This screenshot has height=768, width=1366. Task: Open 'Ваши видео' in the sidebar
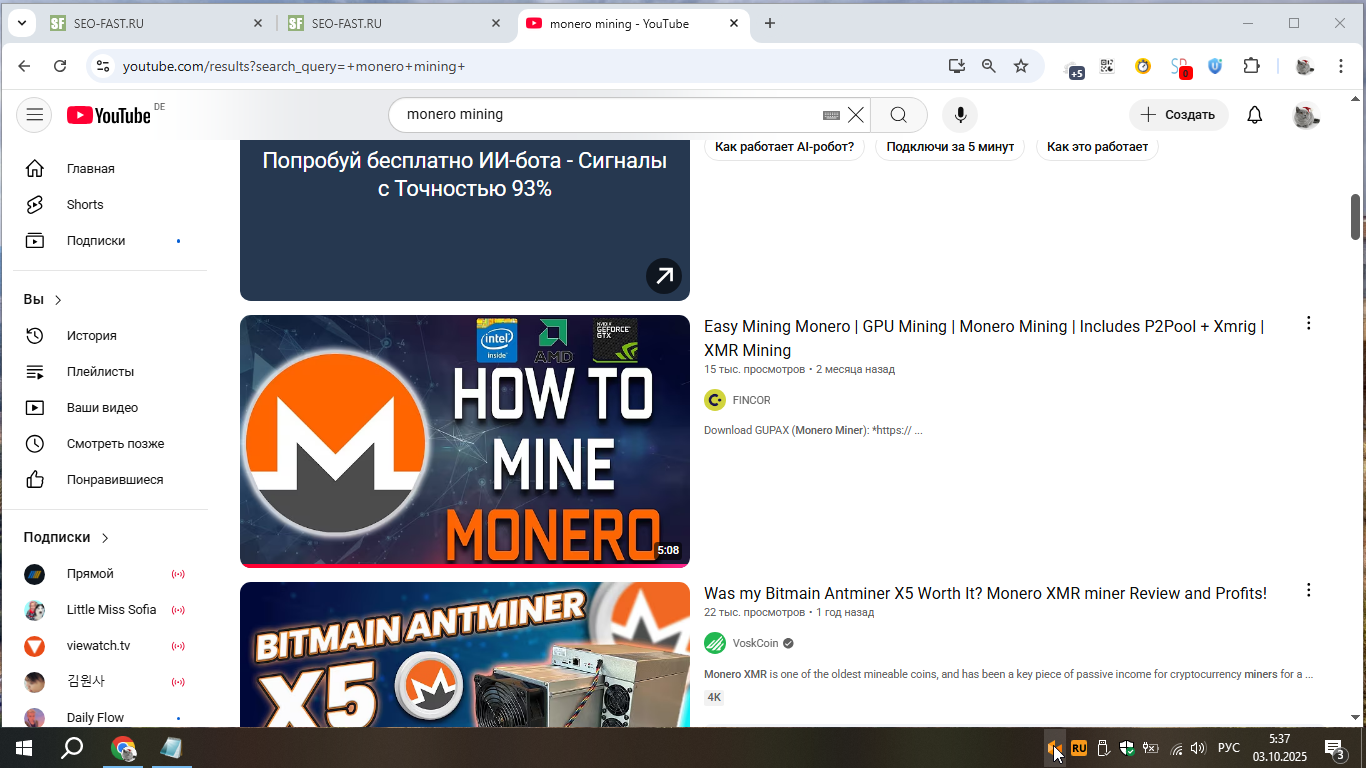[110, 408]
